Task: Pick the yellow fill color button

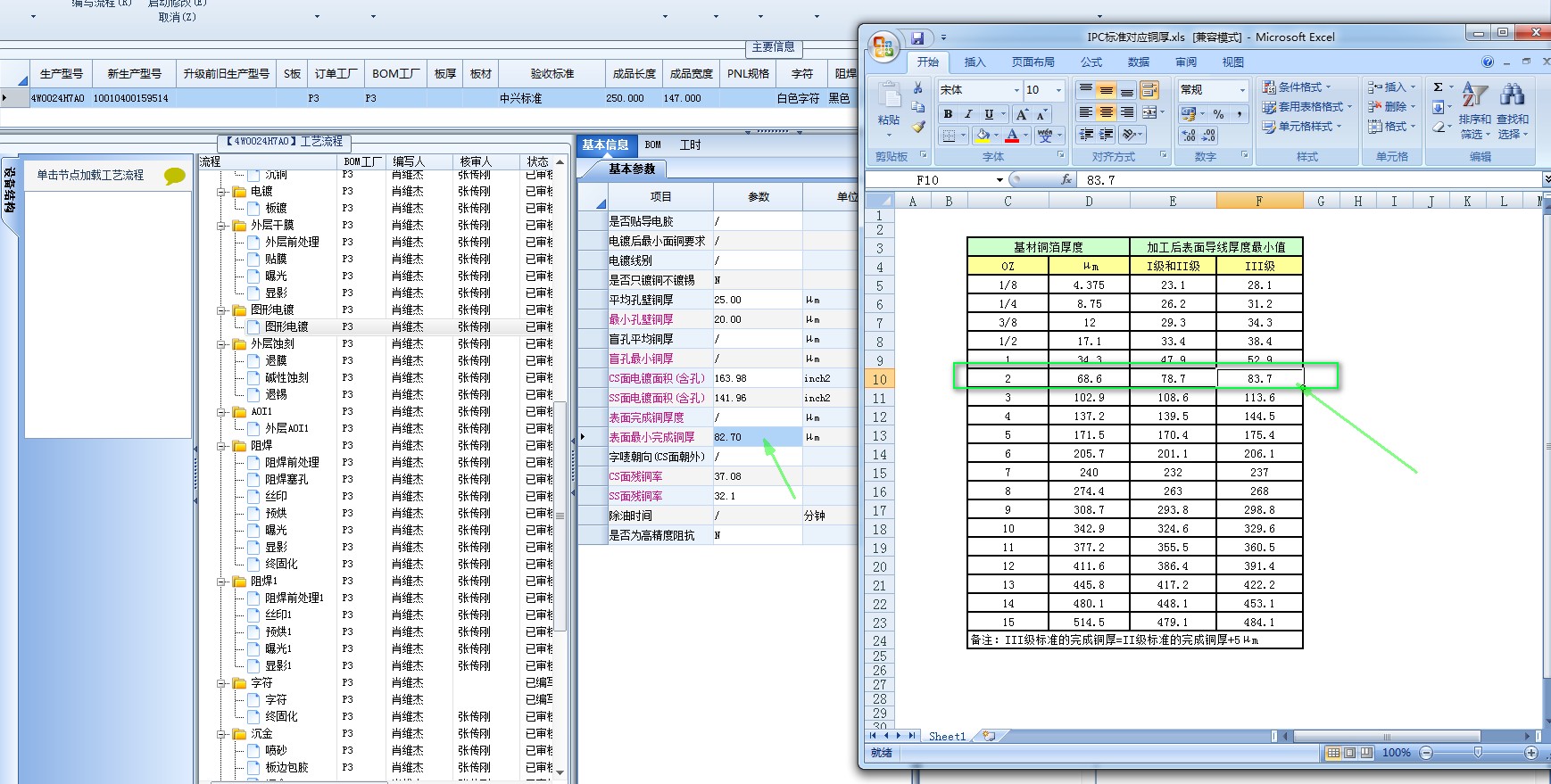Action: point(982,136)
